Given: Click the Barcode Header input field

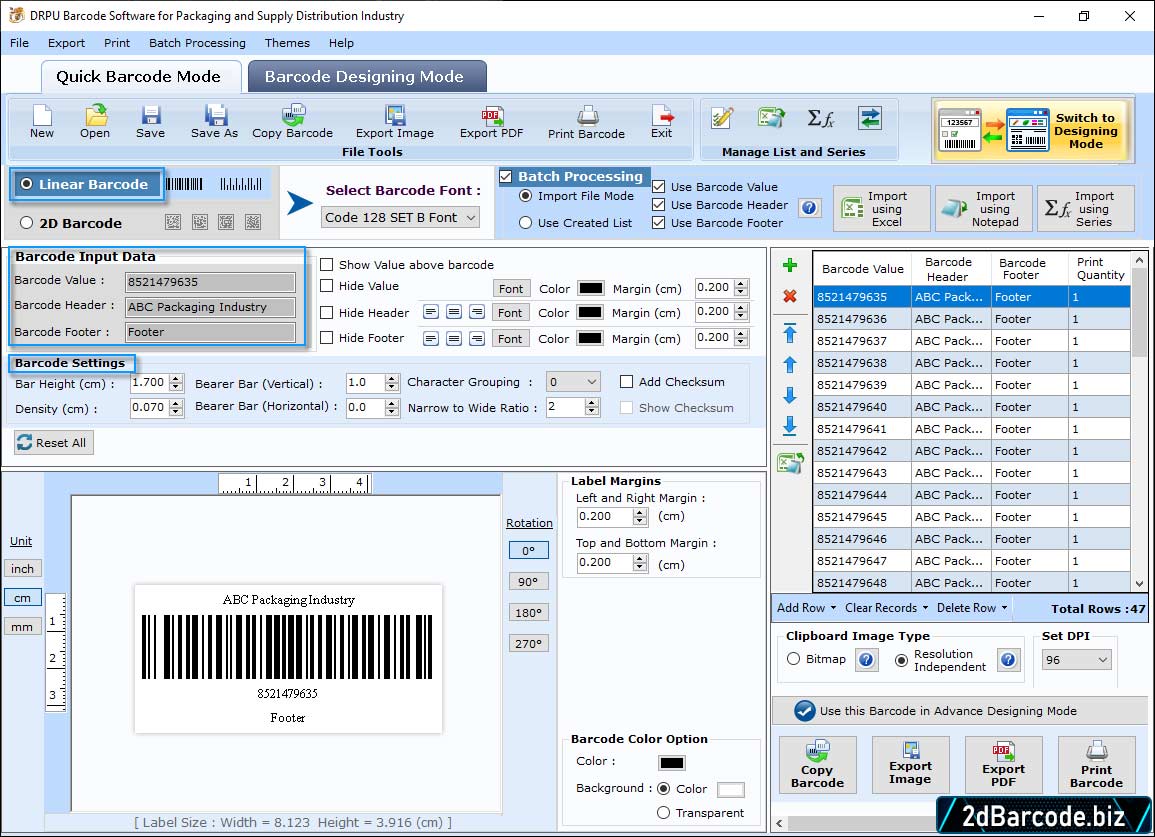Looking at the screenshot, I should (x=211, y=307).
